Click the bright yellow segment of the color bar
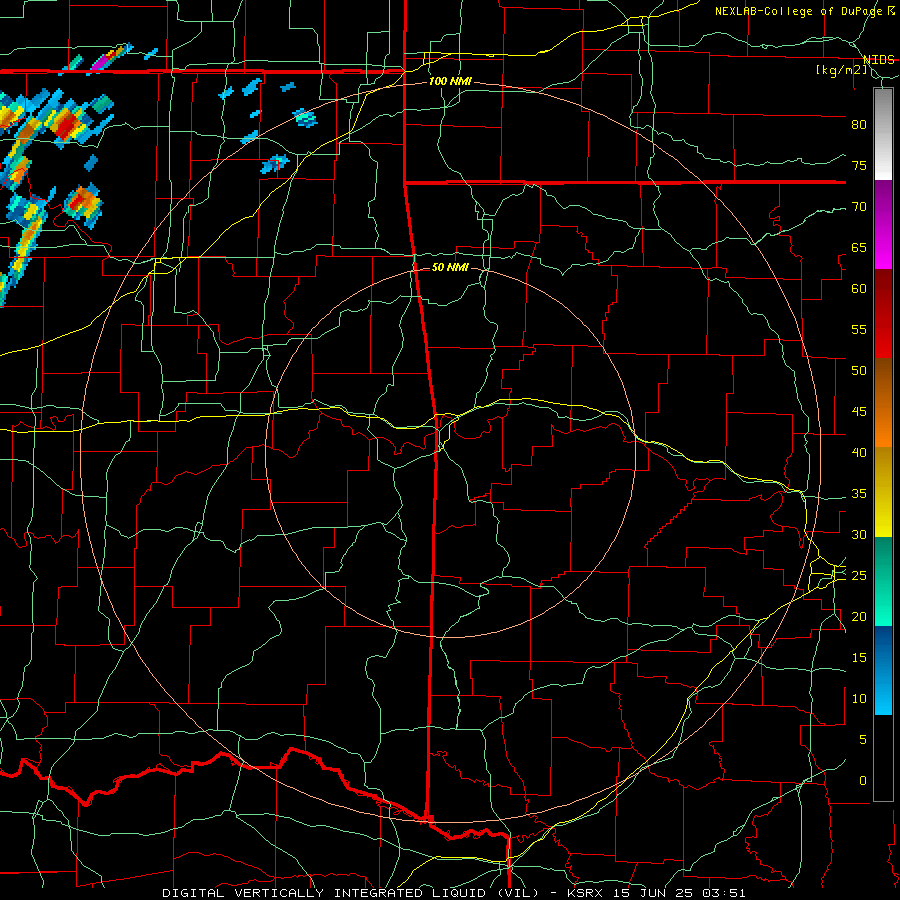This screenshot has height=900, width=900. tap(883, 492)
